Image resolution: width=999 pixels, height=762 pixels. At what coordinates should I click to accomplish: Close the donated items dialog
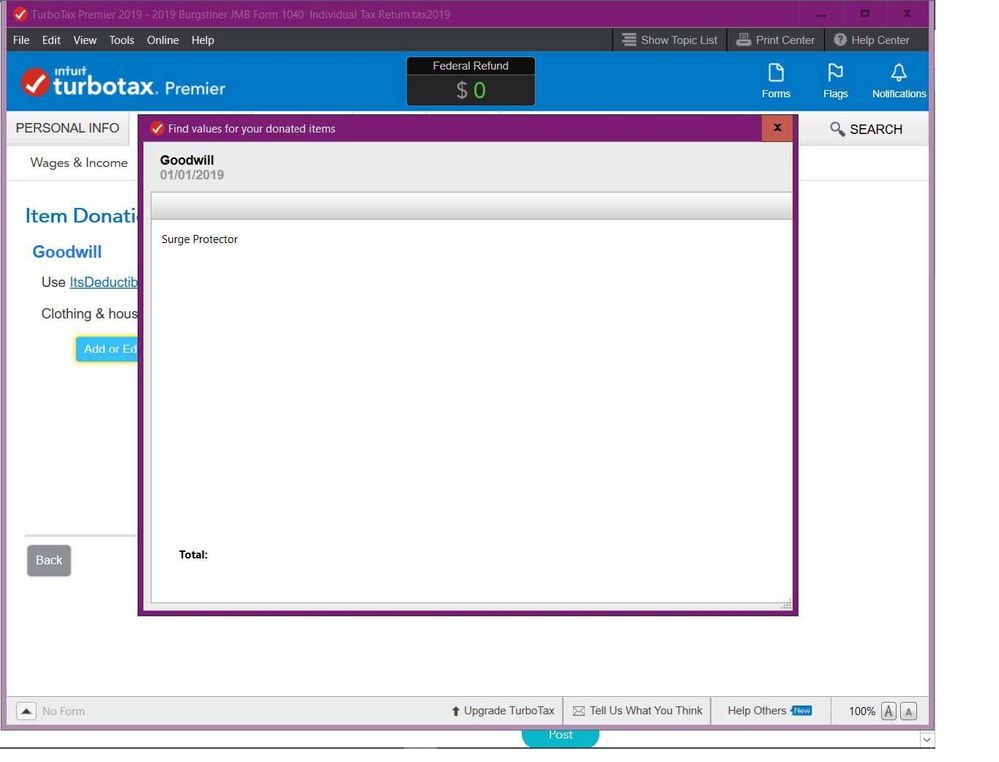(x=777, y=128)
